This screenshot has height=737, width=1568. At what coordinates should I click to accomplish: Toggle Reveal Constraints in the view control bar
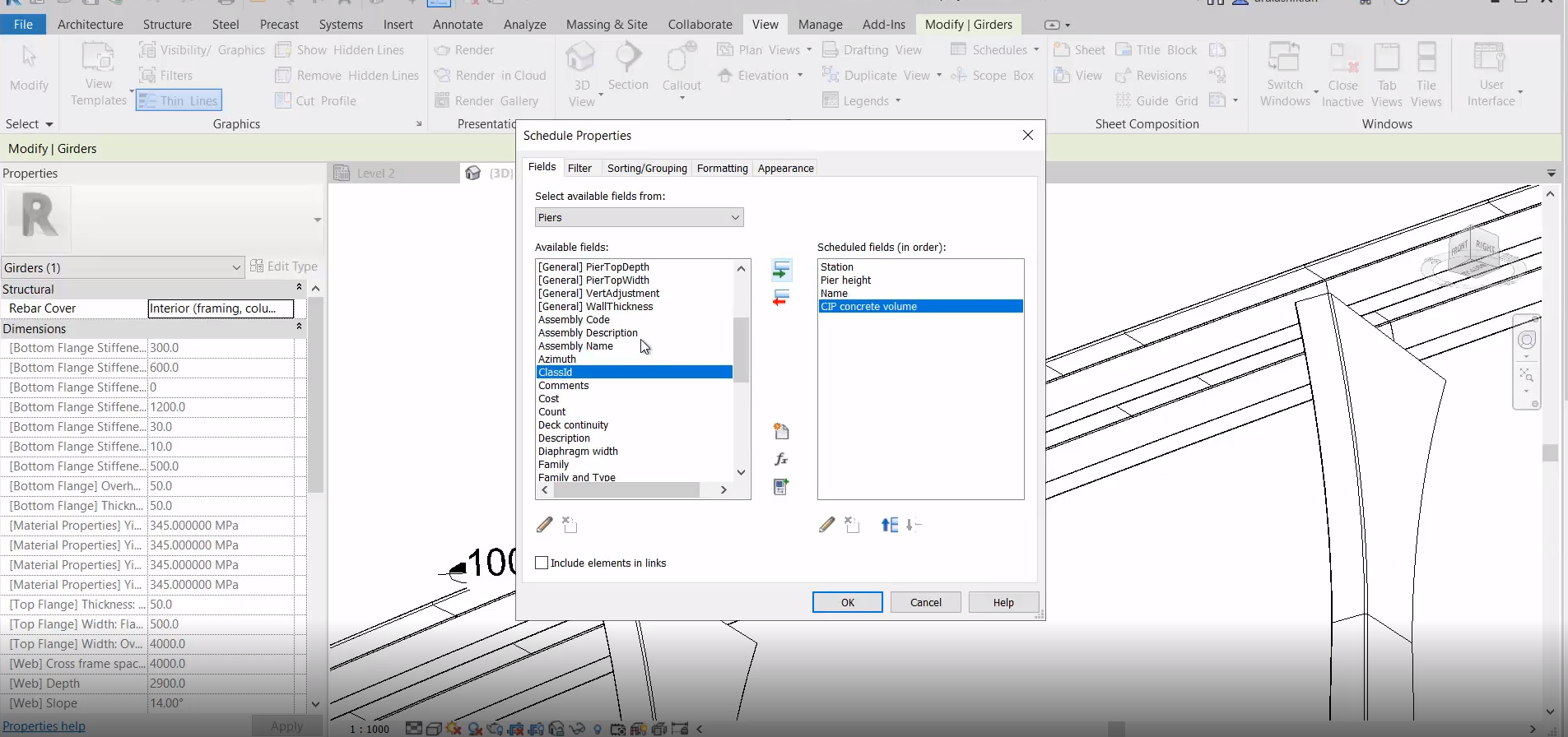click(680, 729)
